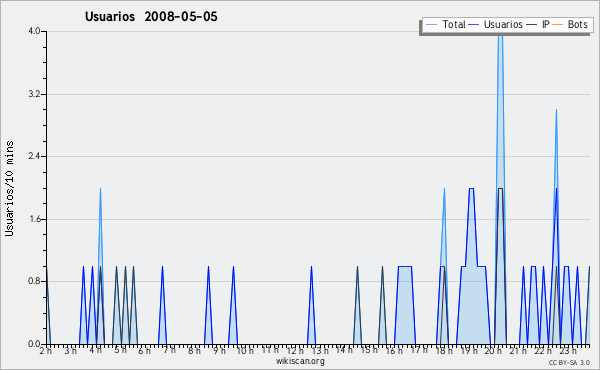Click the orange Bots legend line
Screen dimensions: 600x370
pos(558,24)
